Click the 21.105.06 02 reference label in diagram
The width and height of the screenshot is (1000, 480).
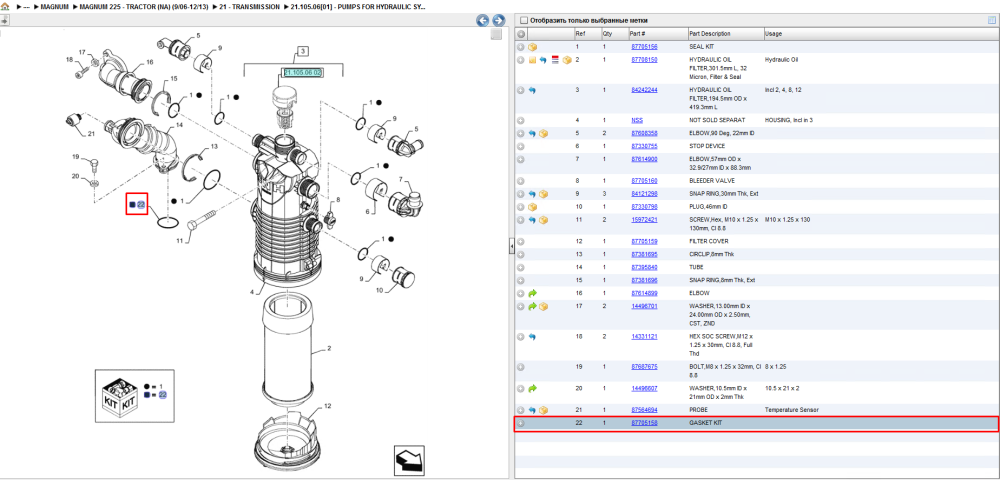pos(303,73)
